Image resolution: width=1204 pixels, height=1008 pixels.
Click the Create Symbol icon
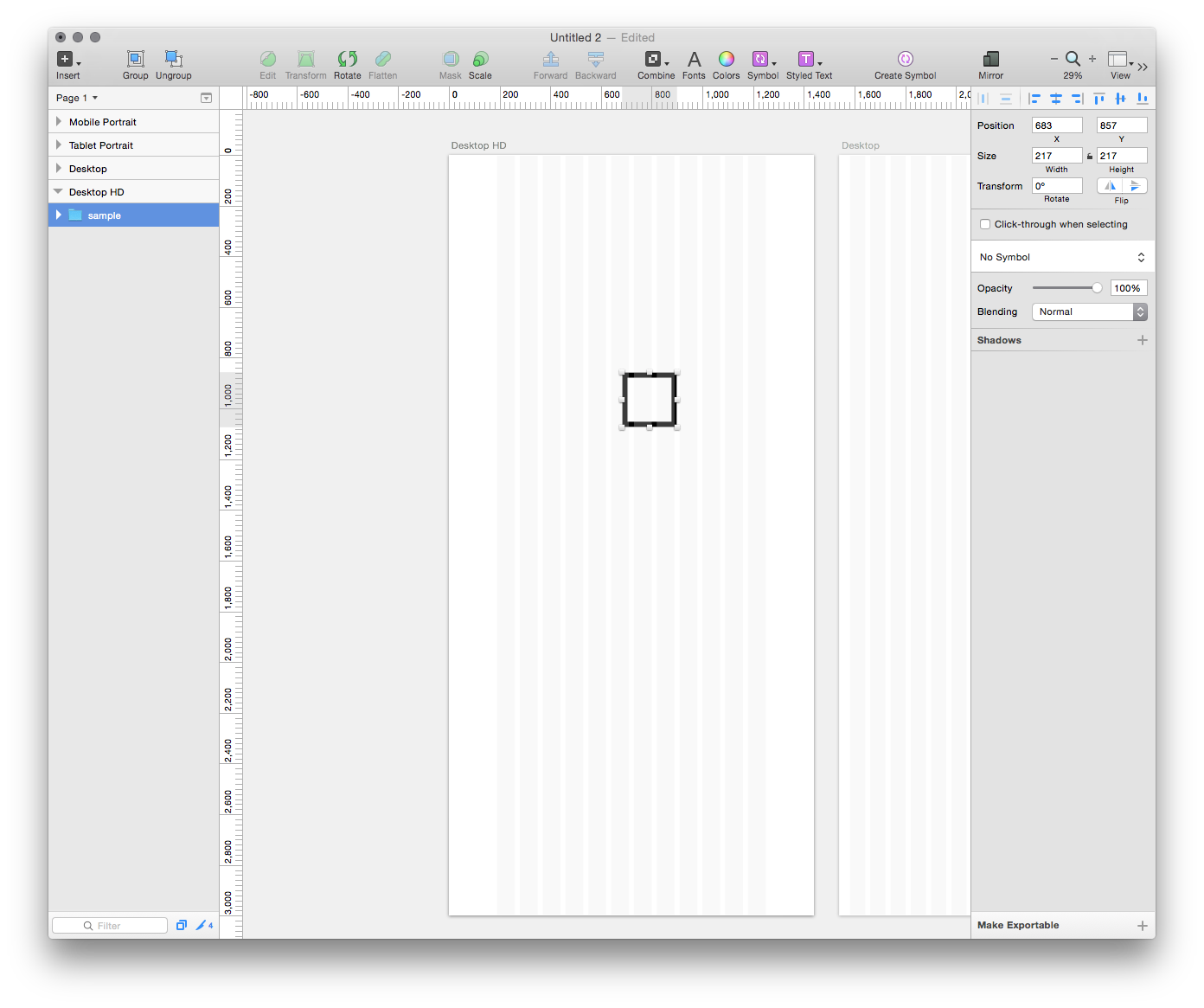pos(905,59)
